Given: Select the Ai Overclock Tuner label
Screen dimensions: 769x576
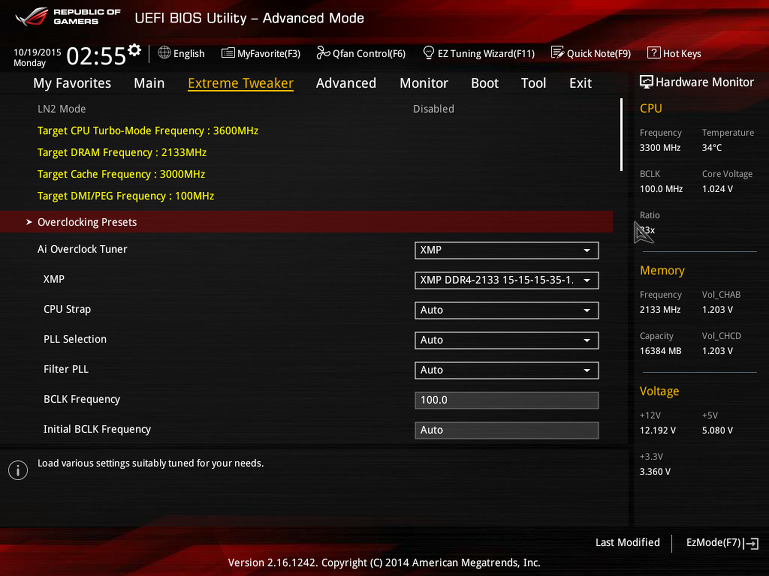Looking at the screenshot, I should coord(82,249).
